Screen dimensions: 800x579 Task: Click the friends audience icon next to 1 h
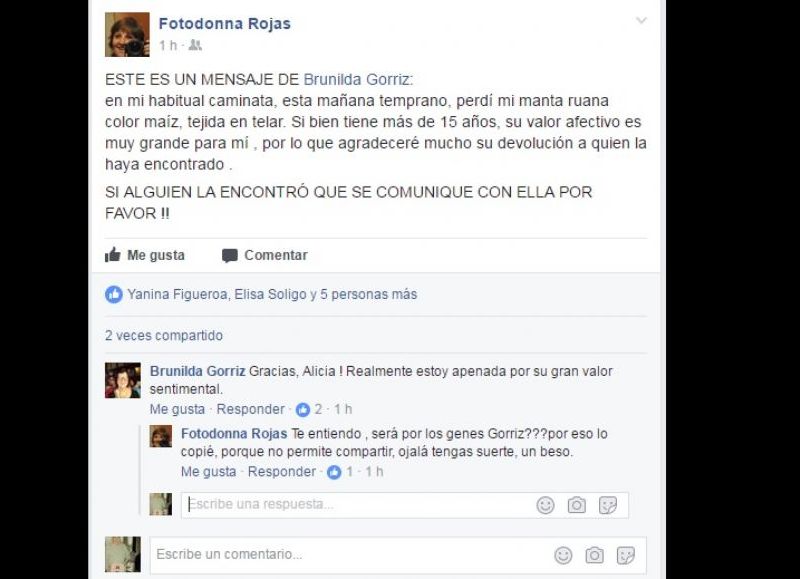[195, 45]
